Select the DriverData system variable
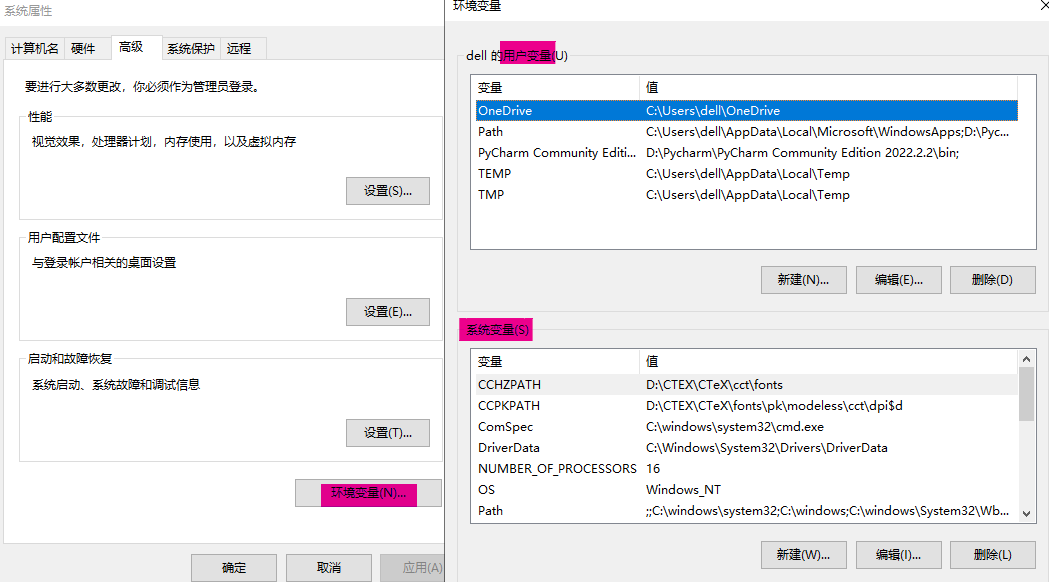 pos(747,448)
